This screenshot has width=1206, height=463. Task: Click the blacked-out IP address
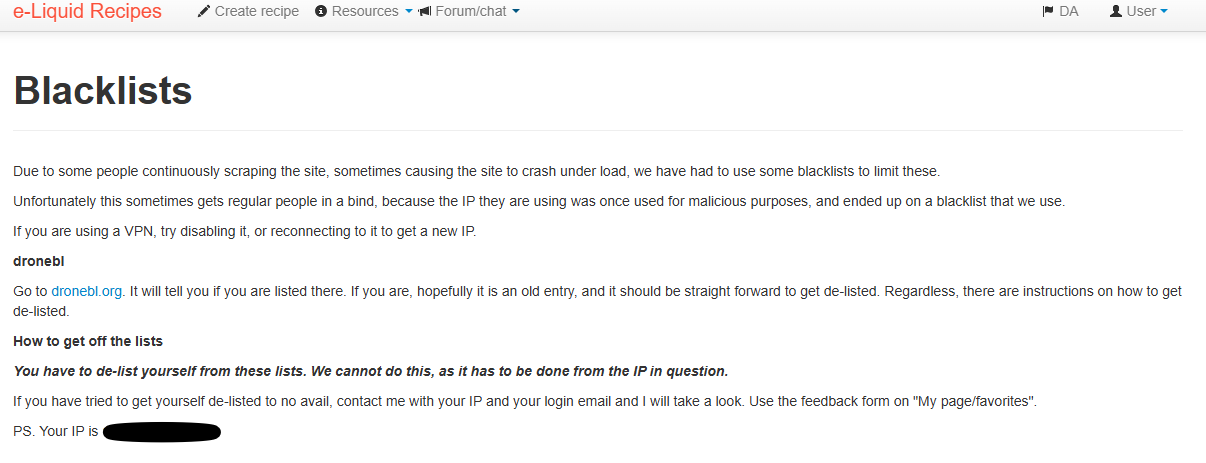click(x=161, y=432)
